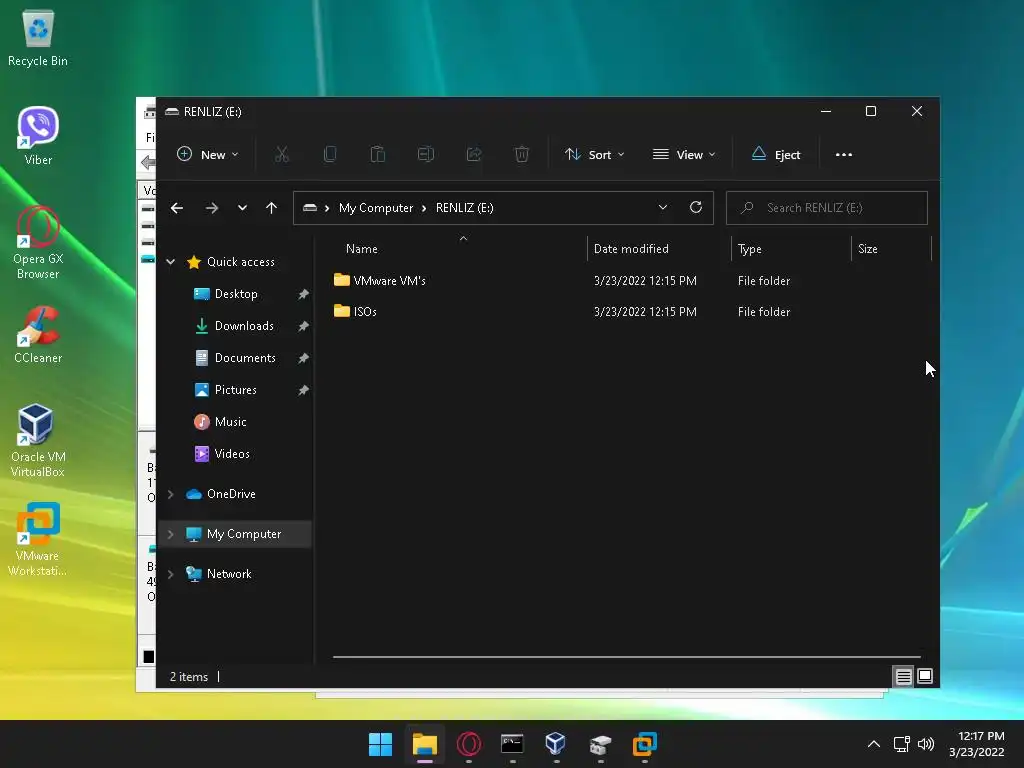The image size is (1024, 768).
Task: Open Downloads in Quick access
Action: point(244,326)
